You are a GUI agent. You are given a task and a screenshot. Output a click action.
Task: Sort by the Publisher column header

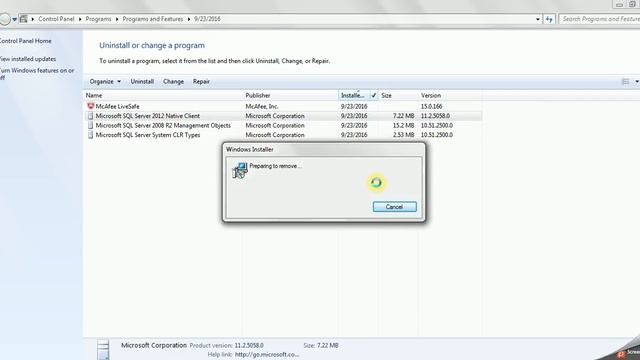[290, 96]
